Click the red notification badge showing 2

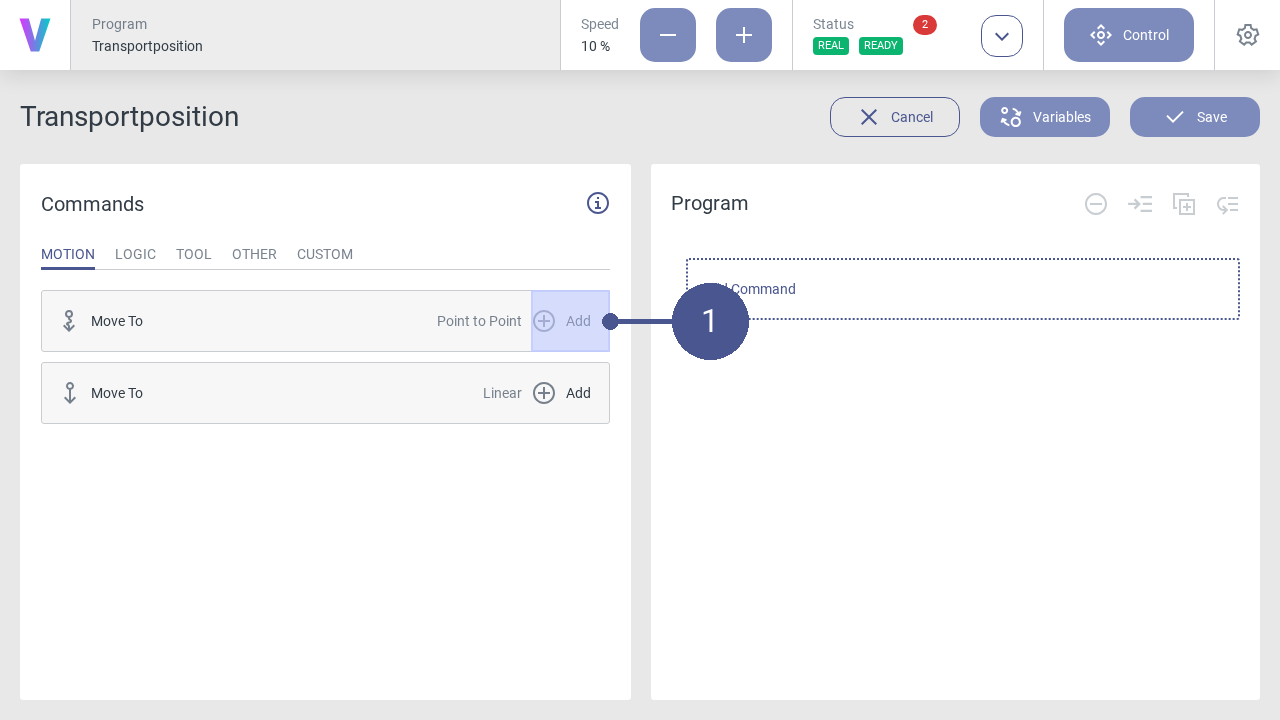pos(924,25)
